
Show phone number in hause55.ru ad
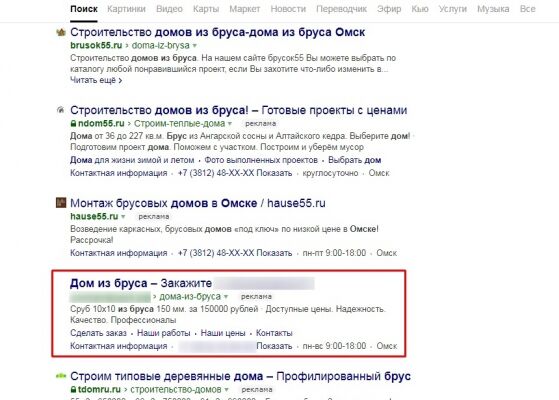(x=274, y=253)
